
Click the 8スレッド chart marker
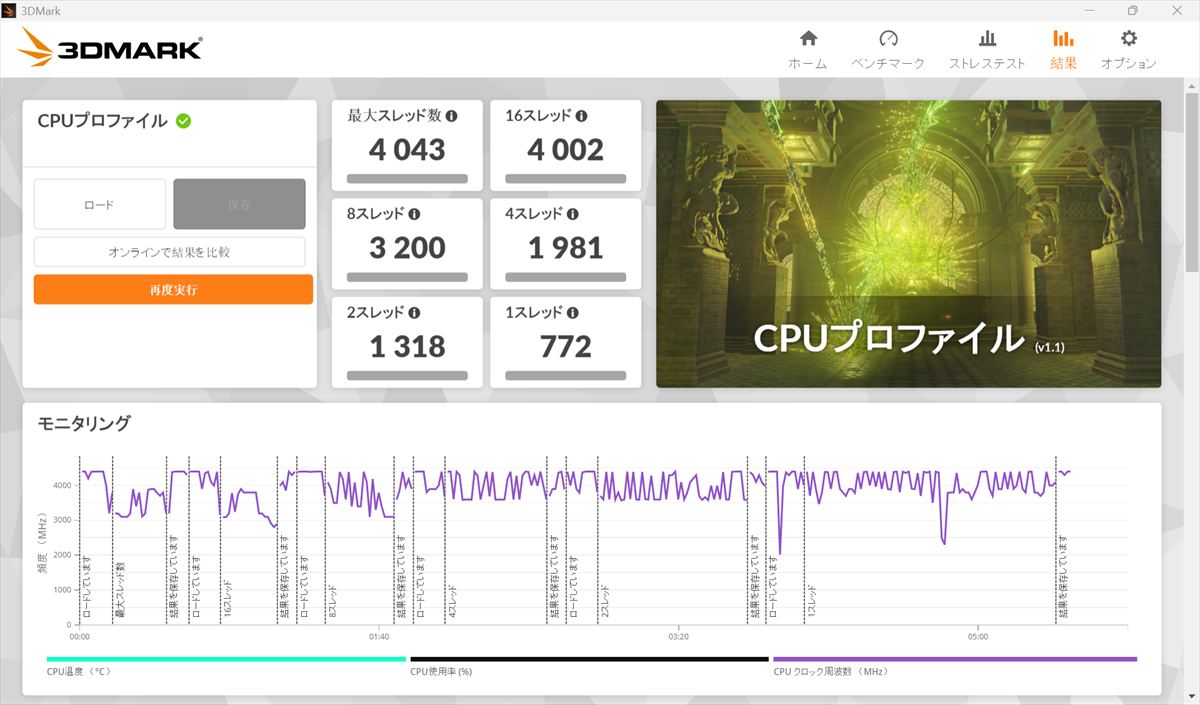coord(332,601)
